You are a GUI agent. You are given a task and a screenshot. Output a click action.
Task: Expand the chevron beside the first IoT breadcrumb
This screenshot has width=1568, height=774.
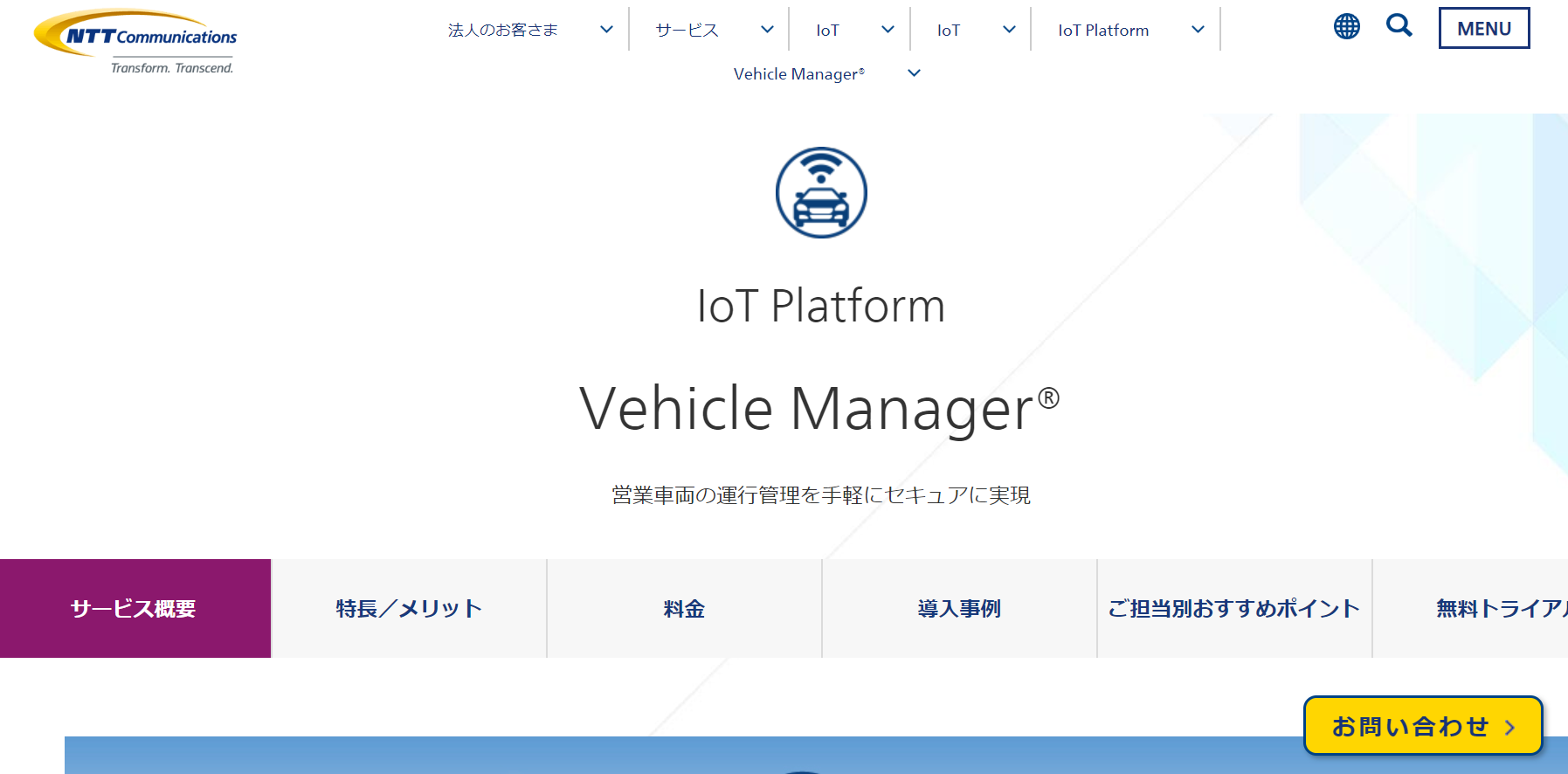(888, 30)
